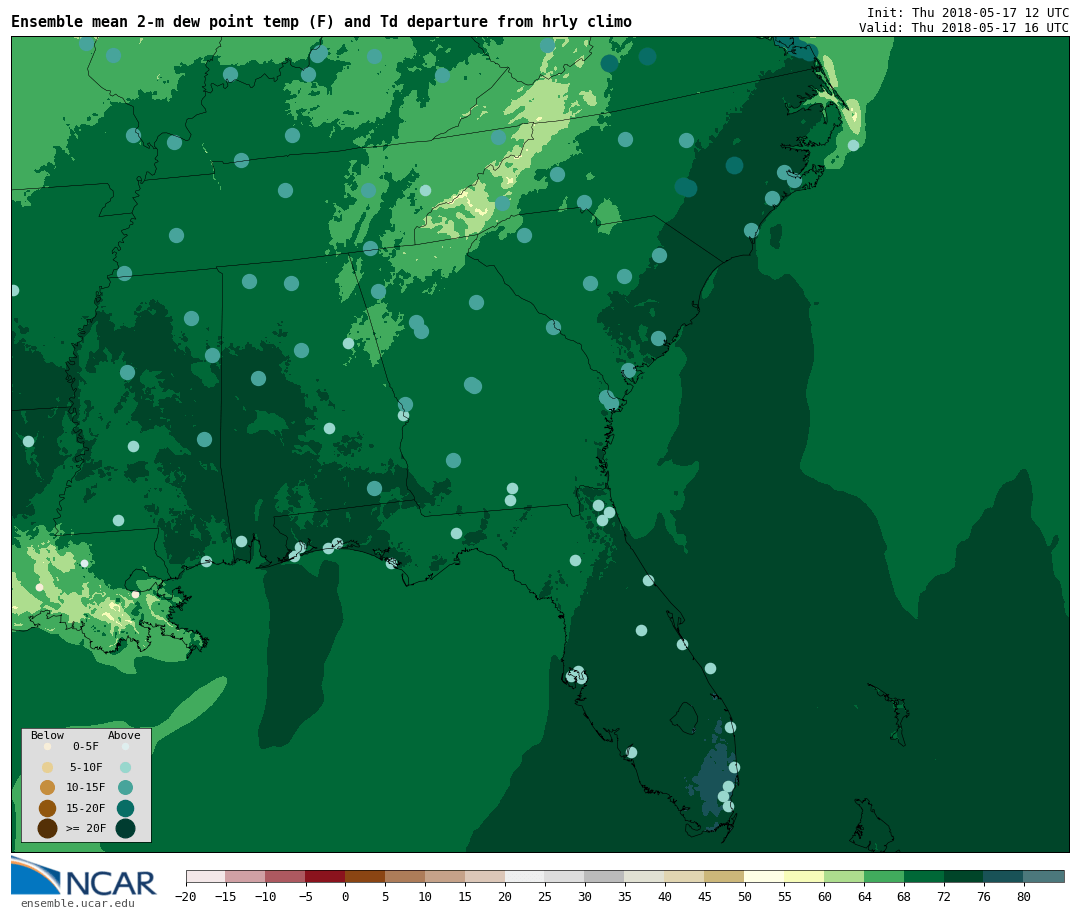The width and height of the screenshot is (1080, 915).
Task: Pick the 10 to 15 tan colorbar swatch
Action: (445, 877)
